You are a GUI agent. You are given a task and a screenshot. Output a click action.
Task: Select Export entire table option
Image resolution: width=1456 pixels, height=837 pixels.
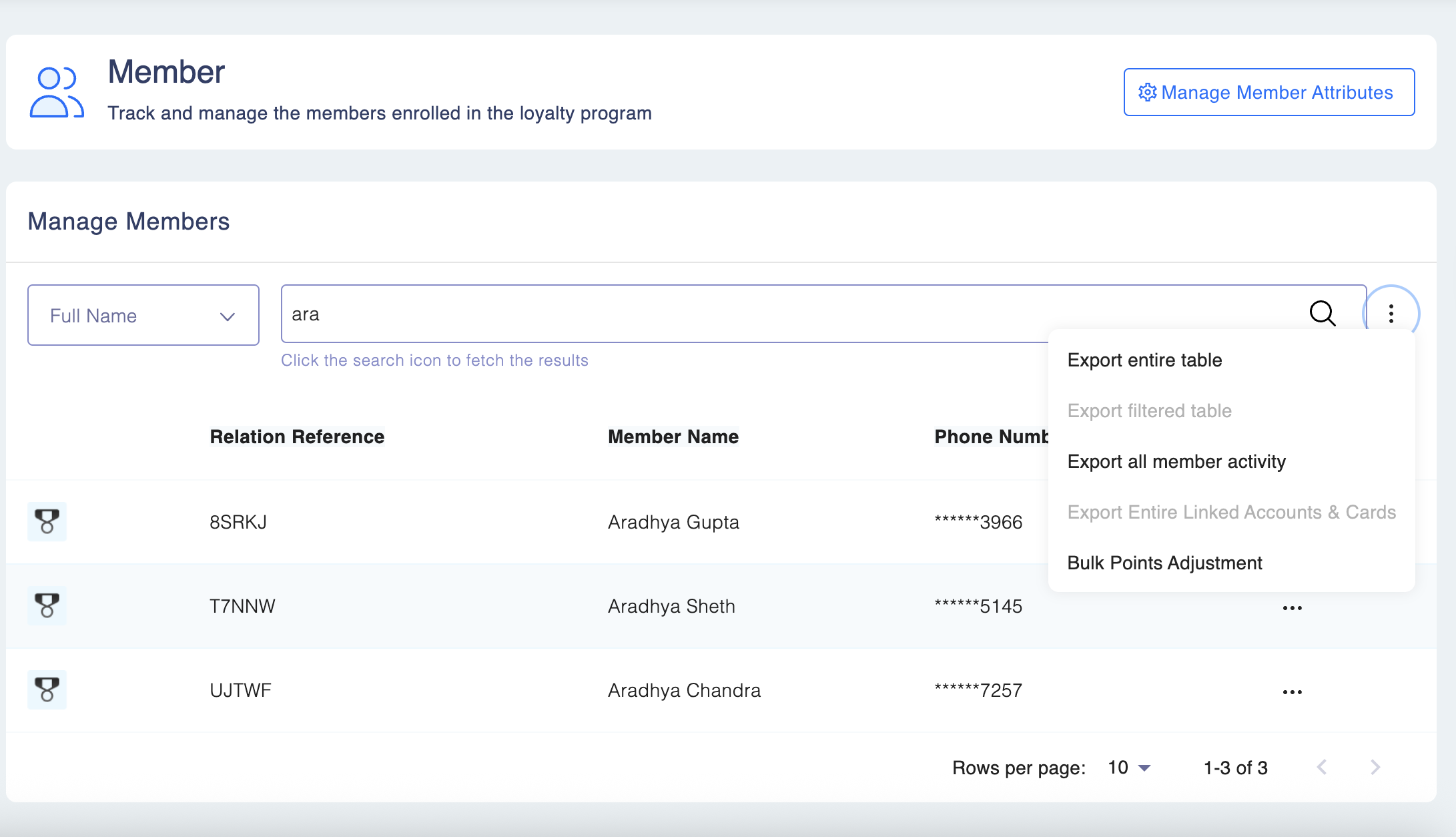[1144, 360]
